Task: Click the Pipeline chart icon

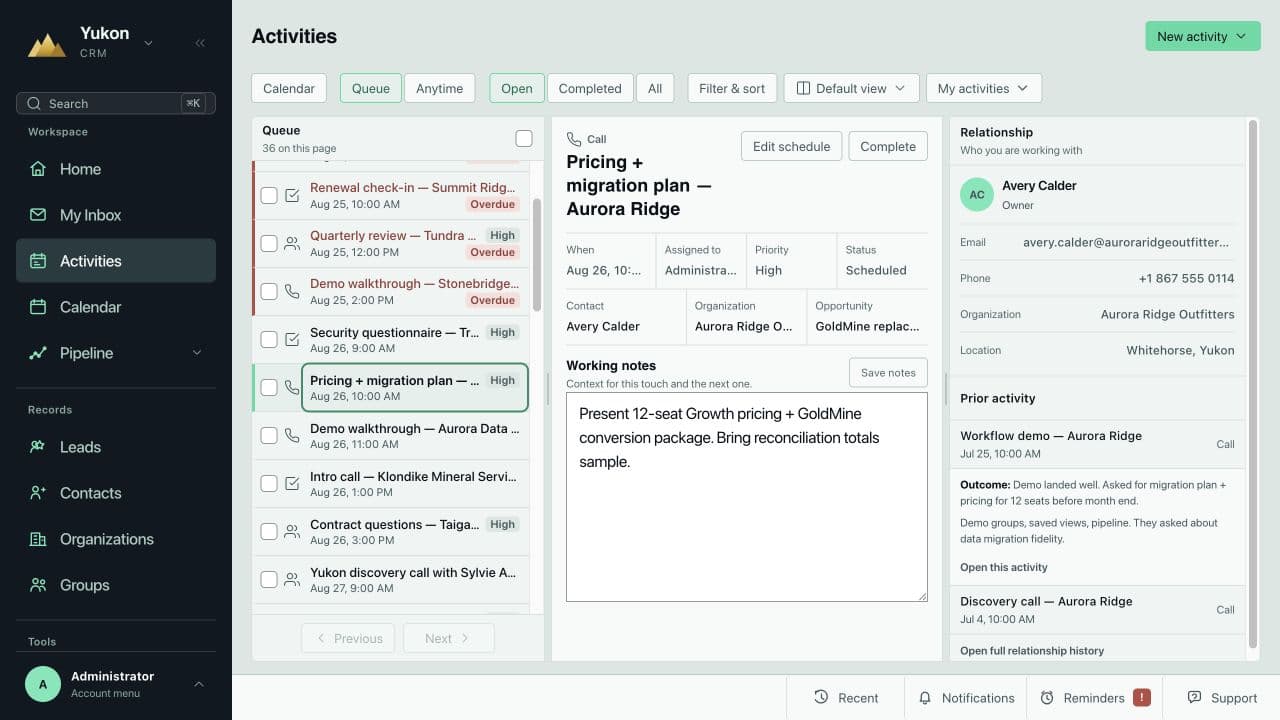Action: tap(38, 353)
